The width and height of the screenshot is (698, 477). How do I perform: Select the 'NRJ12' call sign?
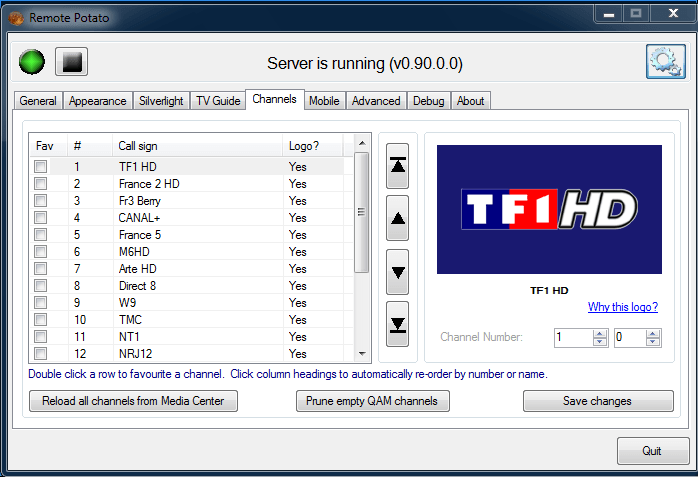coord(135,354)
